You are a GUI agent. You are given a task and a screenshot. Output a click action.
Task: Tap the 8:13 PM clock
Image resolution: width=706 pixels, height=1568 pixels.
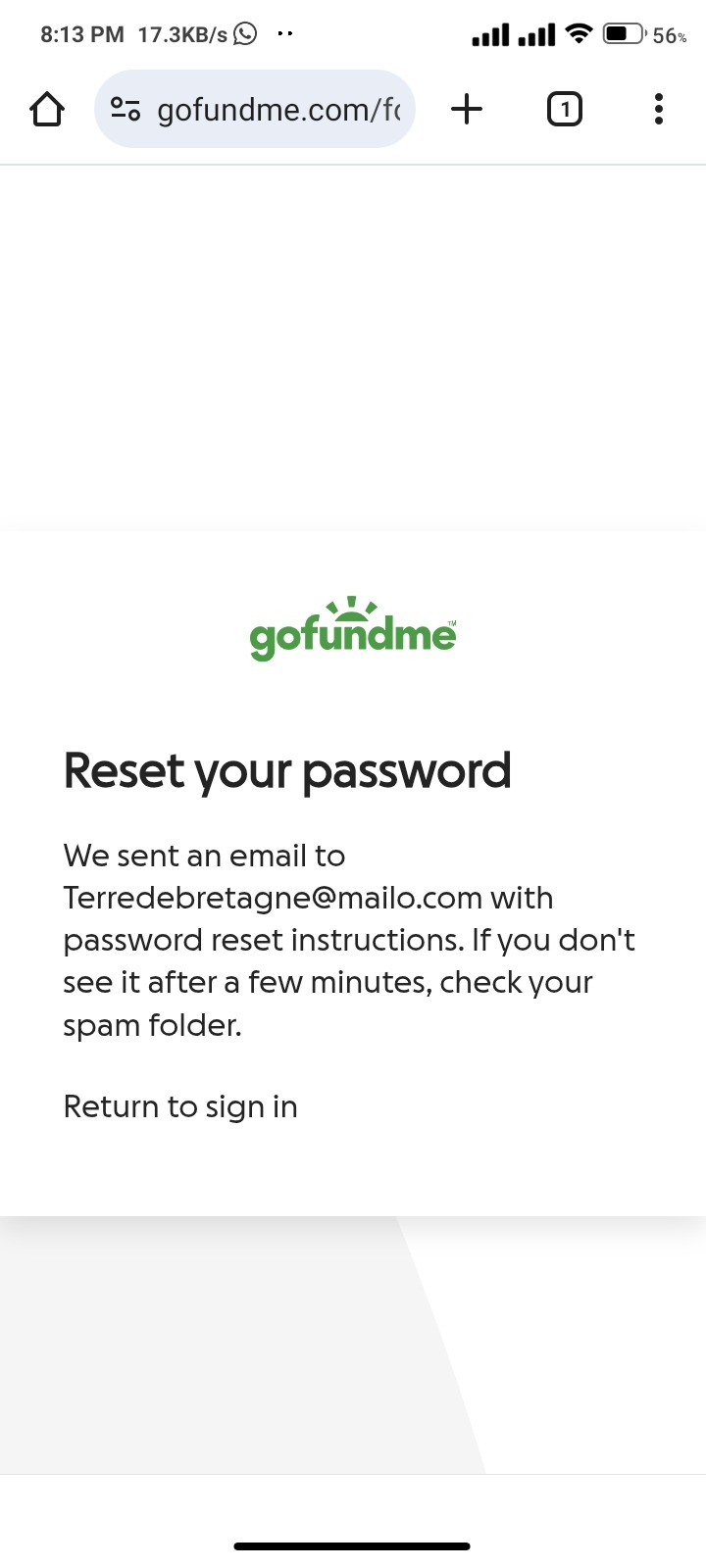82,35
